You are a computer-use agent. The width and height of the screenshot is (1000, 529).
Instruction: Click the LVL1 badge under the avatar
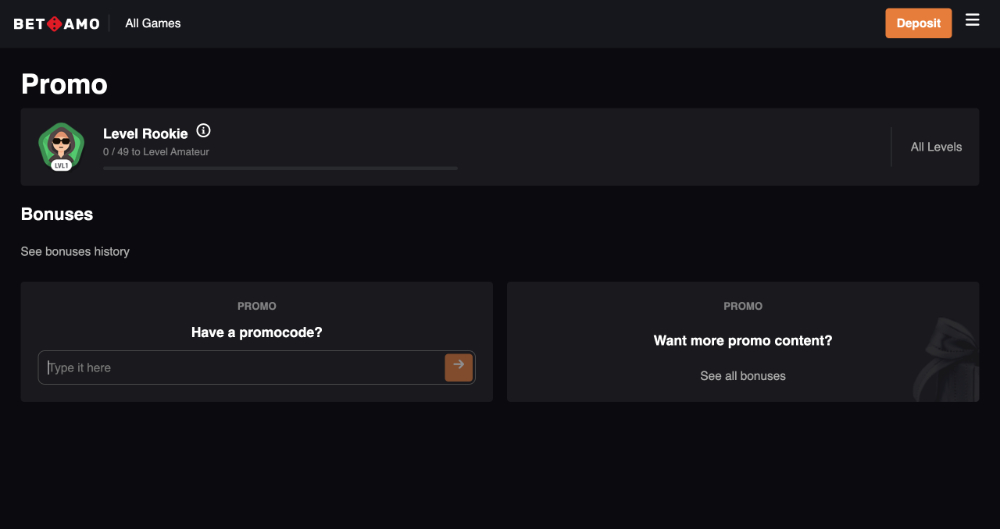pos(61,165)
